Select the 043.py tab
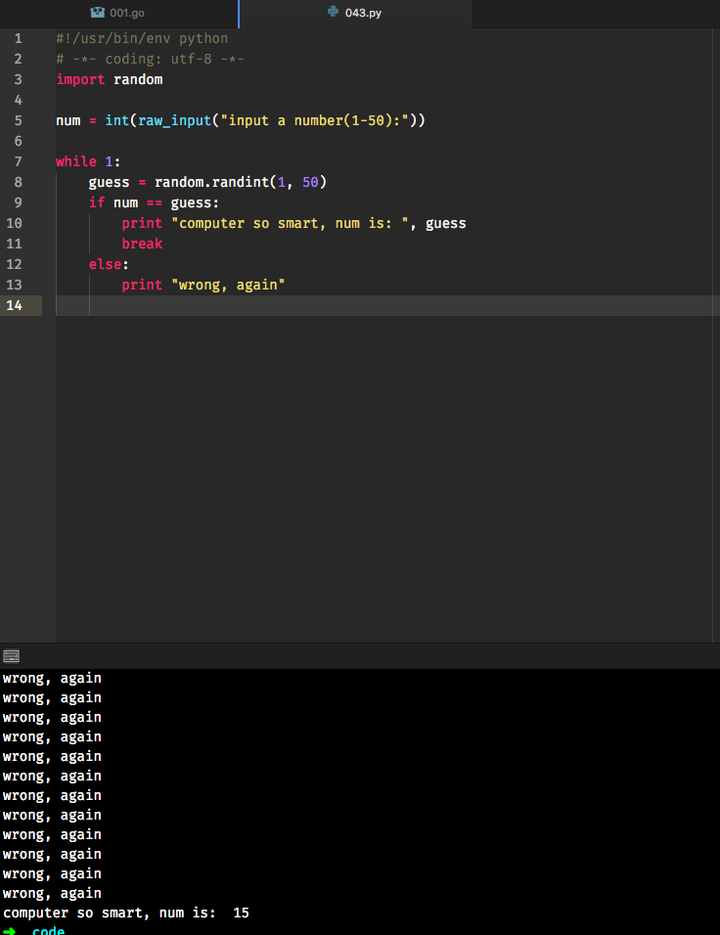Viewport: 720px width, 935px height. pyautogui.click(x=356, y=13)
